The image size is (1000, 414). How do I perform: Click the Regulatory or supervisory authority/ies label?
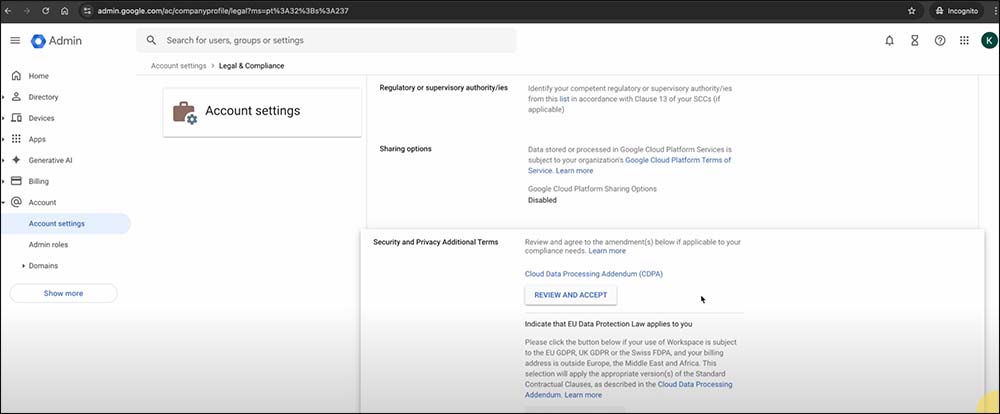[x=444, y=87]
